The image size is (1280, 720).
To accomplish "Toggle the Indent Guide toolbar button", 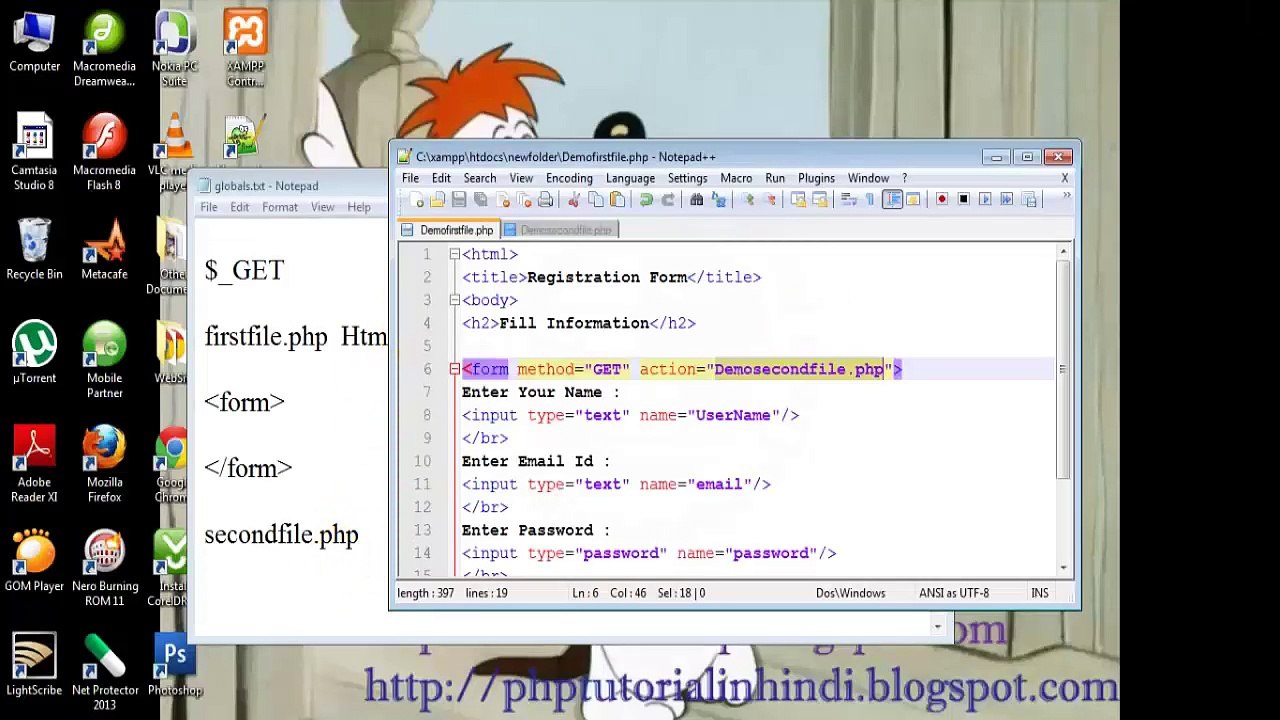I will pyautogui.click(x=893, y=200).
